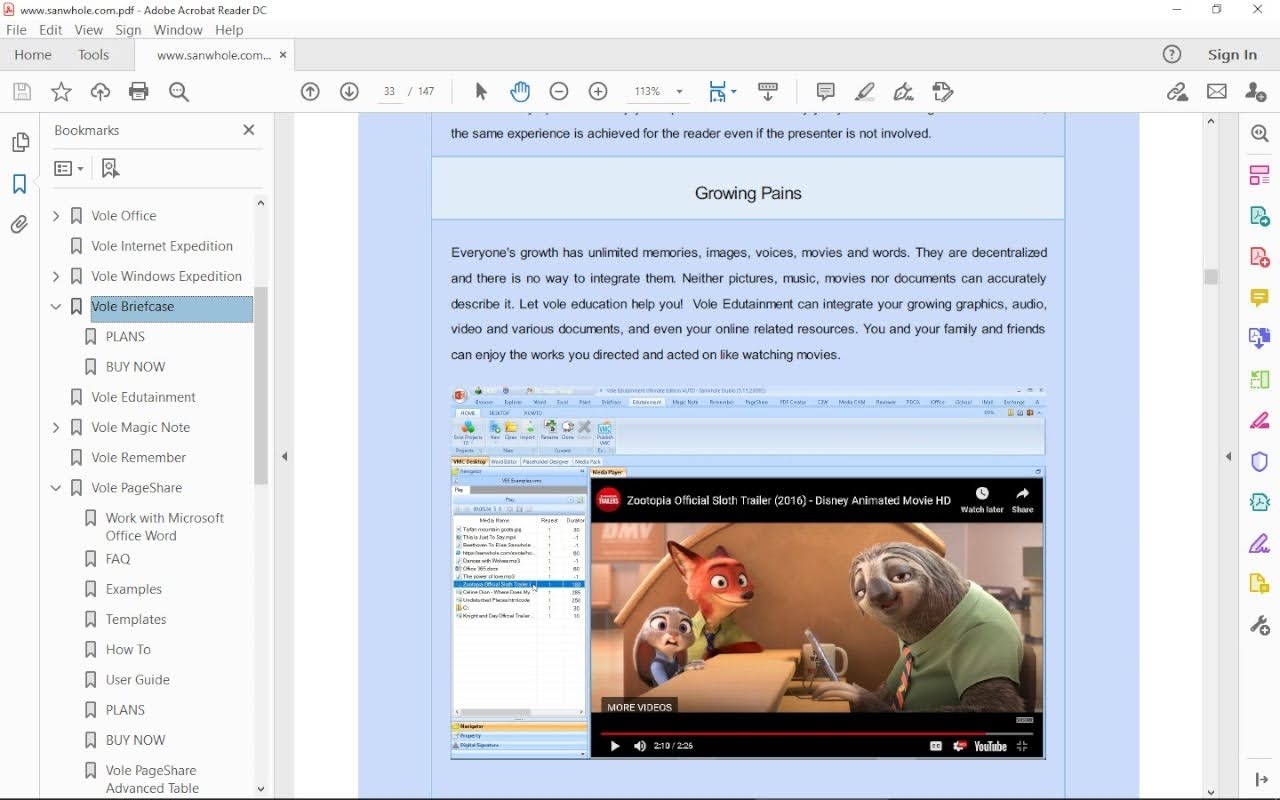The height and width of the screenshot is (800, 1280).
Task: Toggle the Bookmarks pane icon in left rail
Action: tap(20, 184)
